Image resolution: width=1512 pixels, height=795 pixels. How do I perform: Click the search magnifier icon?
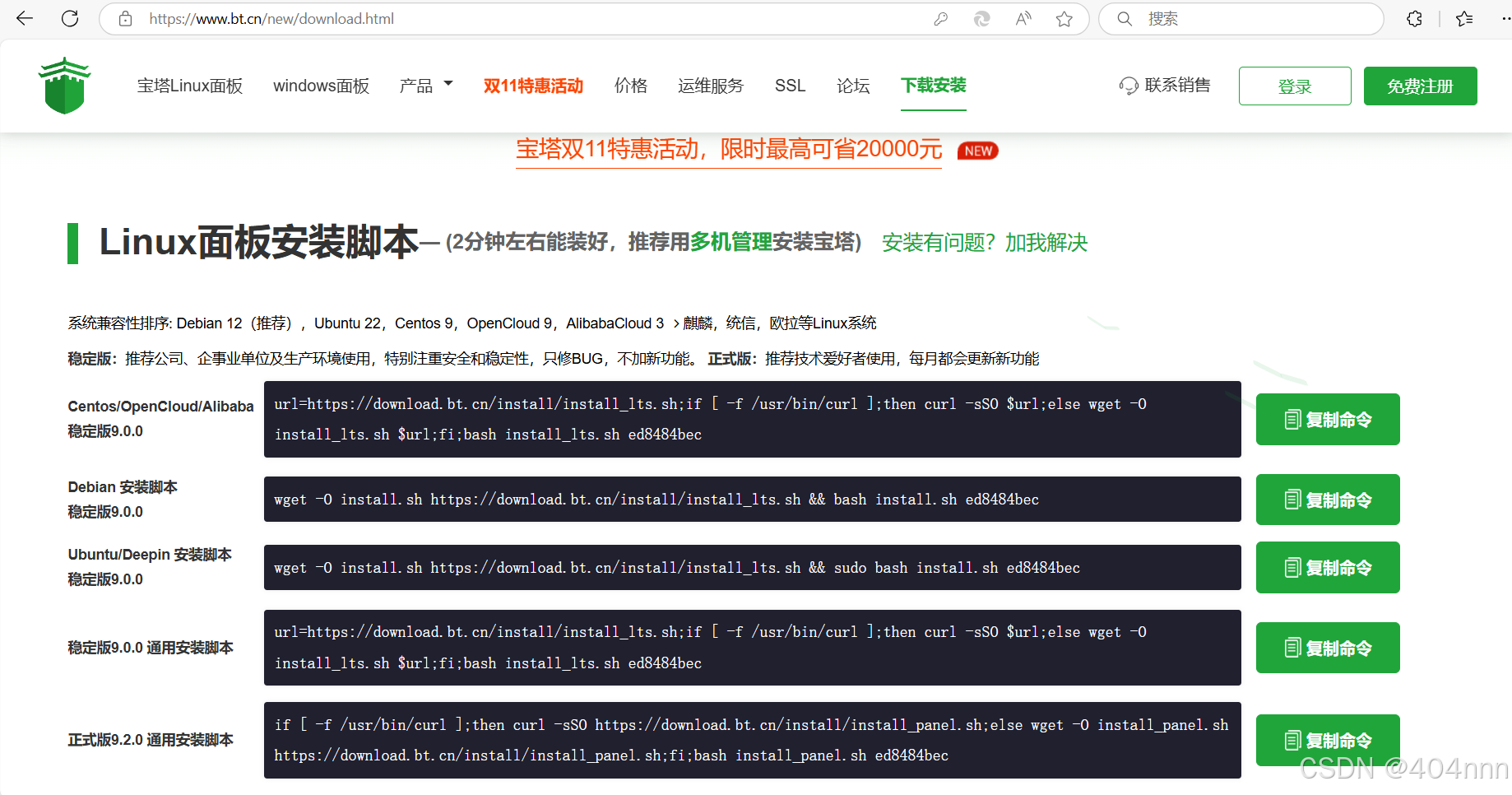click(x=1125, y=19)
